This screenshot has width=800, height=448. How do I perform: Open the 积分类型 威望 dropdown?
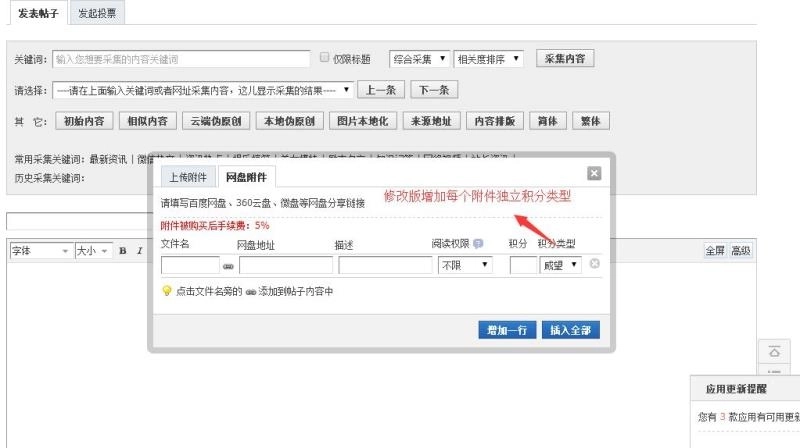(x=560, y=265)
